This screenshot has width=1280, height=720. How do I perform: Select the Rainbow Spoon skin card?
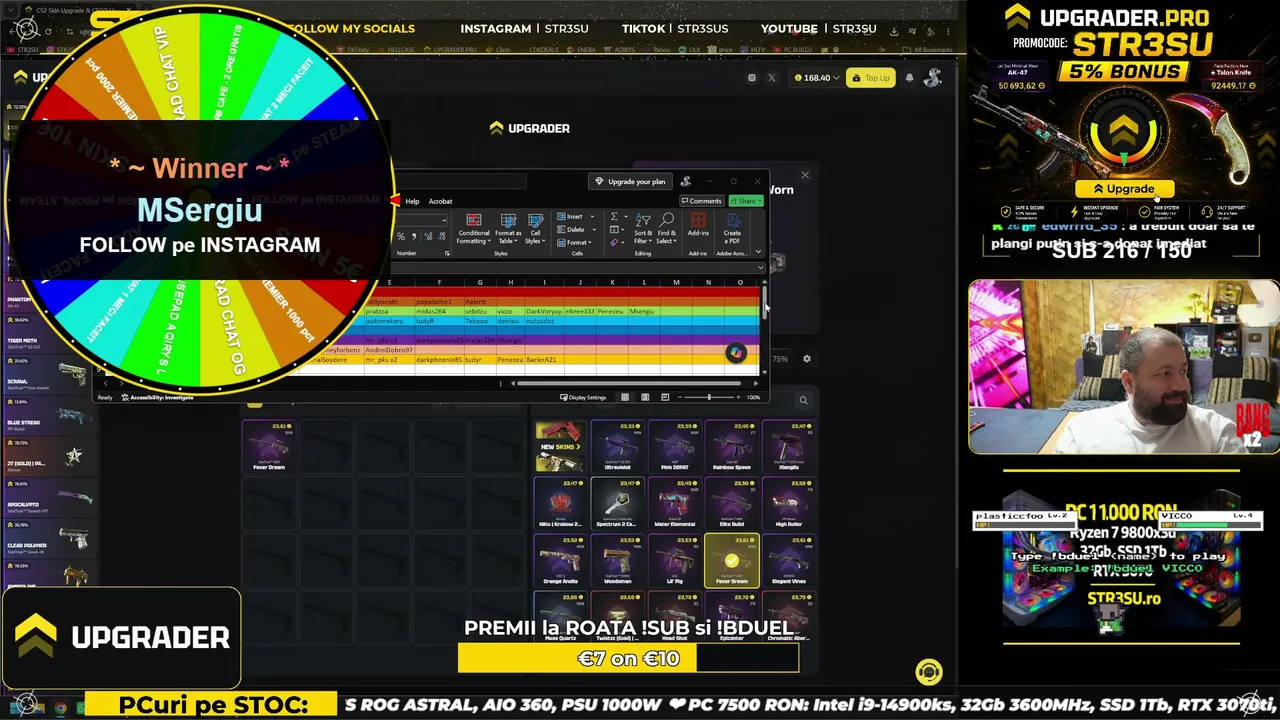point(731,446)
